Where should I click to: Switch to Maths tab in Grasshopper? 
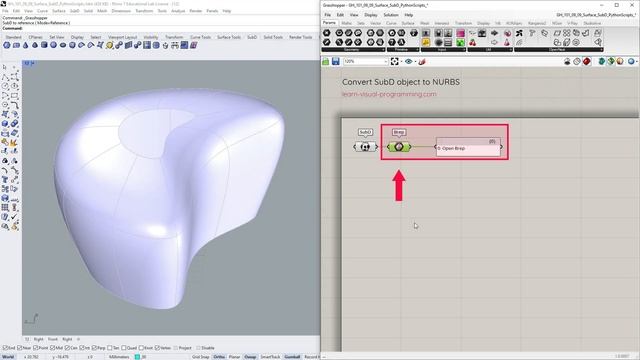[x=347, y=23]
